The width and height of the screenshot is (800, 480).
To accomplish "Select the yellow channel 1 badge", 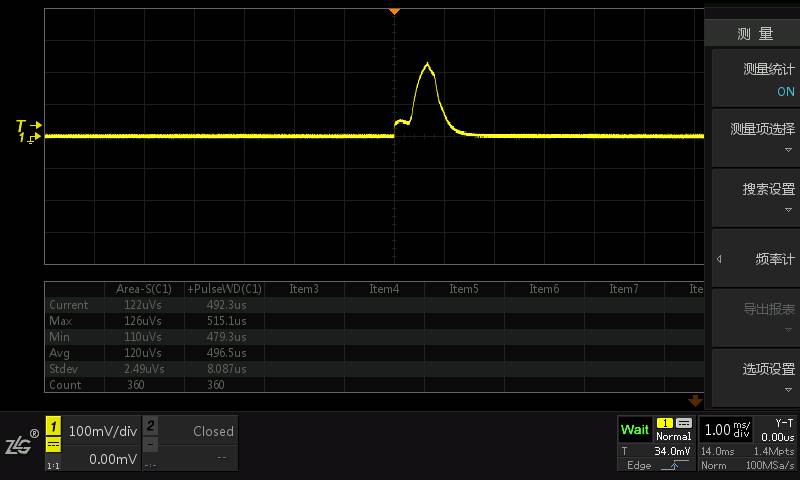I will (x=54, y=426).
